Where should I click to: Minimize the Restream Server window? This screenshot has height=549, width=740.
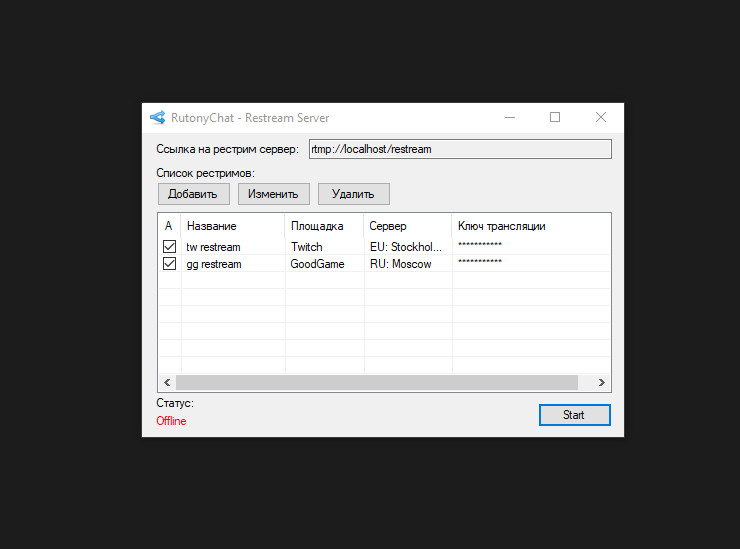tap(509, 117)
